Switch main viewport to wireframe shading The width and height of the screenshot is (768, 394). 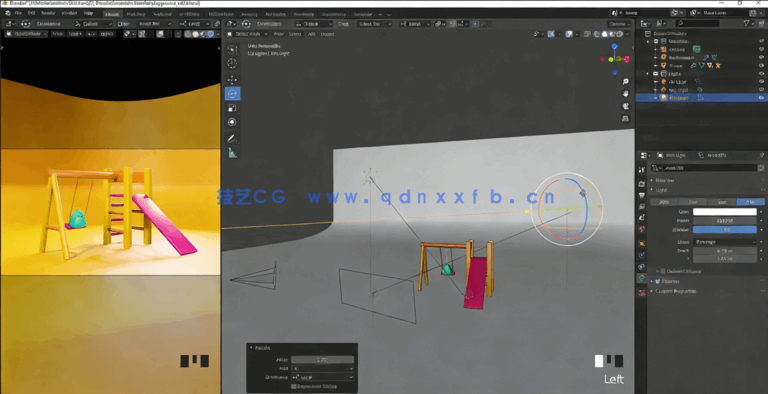pos(598,34)
